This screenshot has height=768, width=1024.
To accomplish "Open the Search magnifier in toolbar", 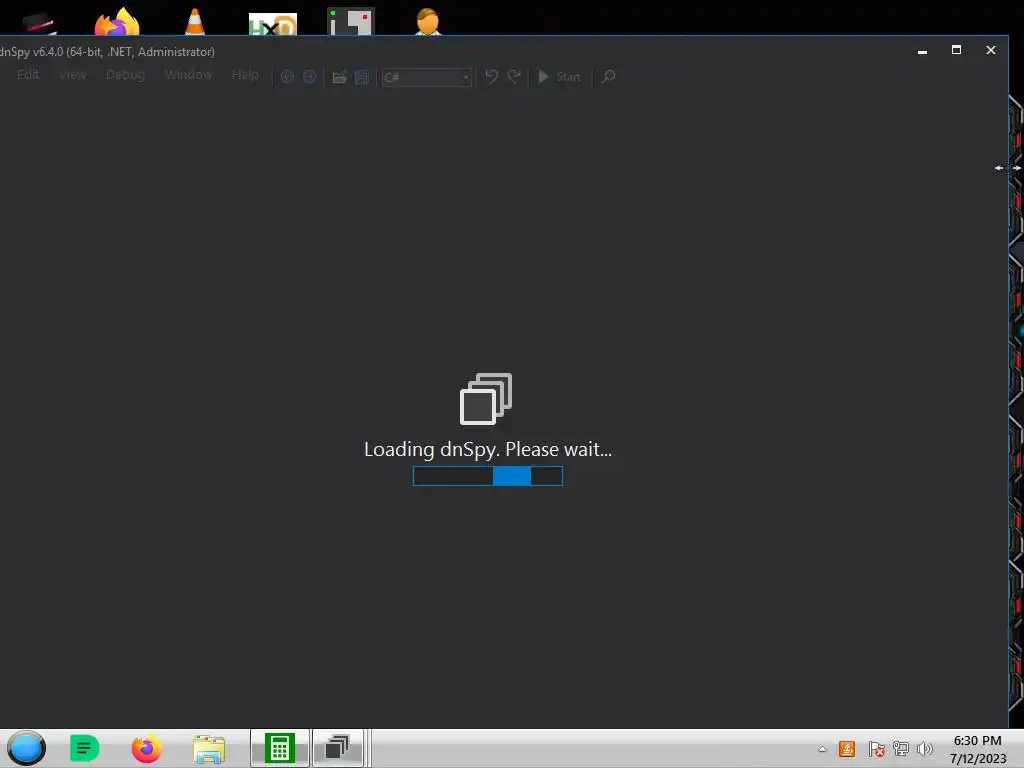I will [x=608, y=76].
